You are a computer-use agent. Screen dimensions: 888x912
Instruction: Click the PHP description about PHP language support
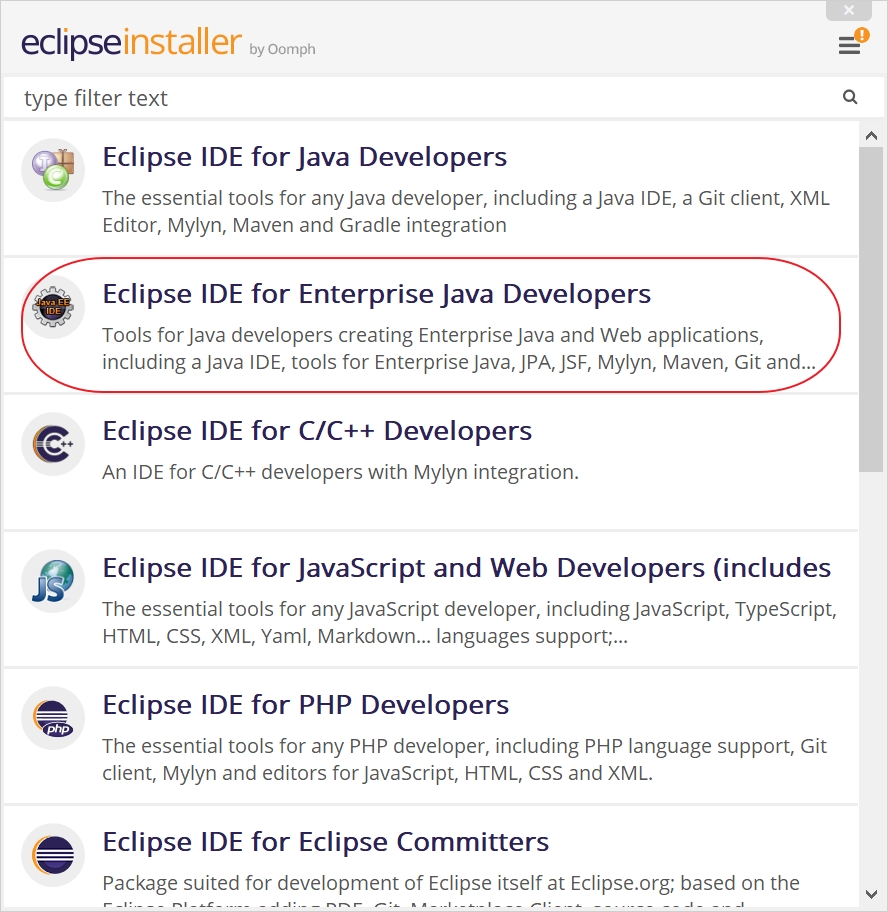pyautogui.click(x=465, y=759)
